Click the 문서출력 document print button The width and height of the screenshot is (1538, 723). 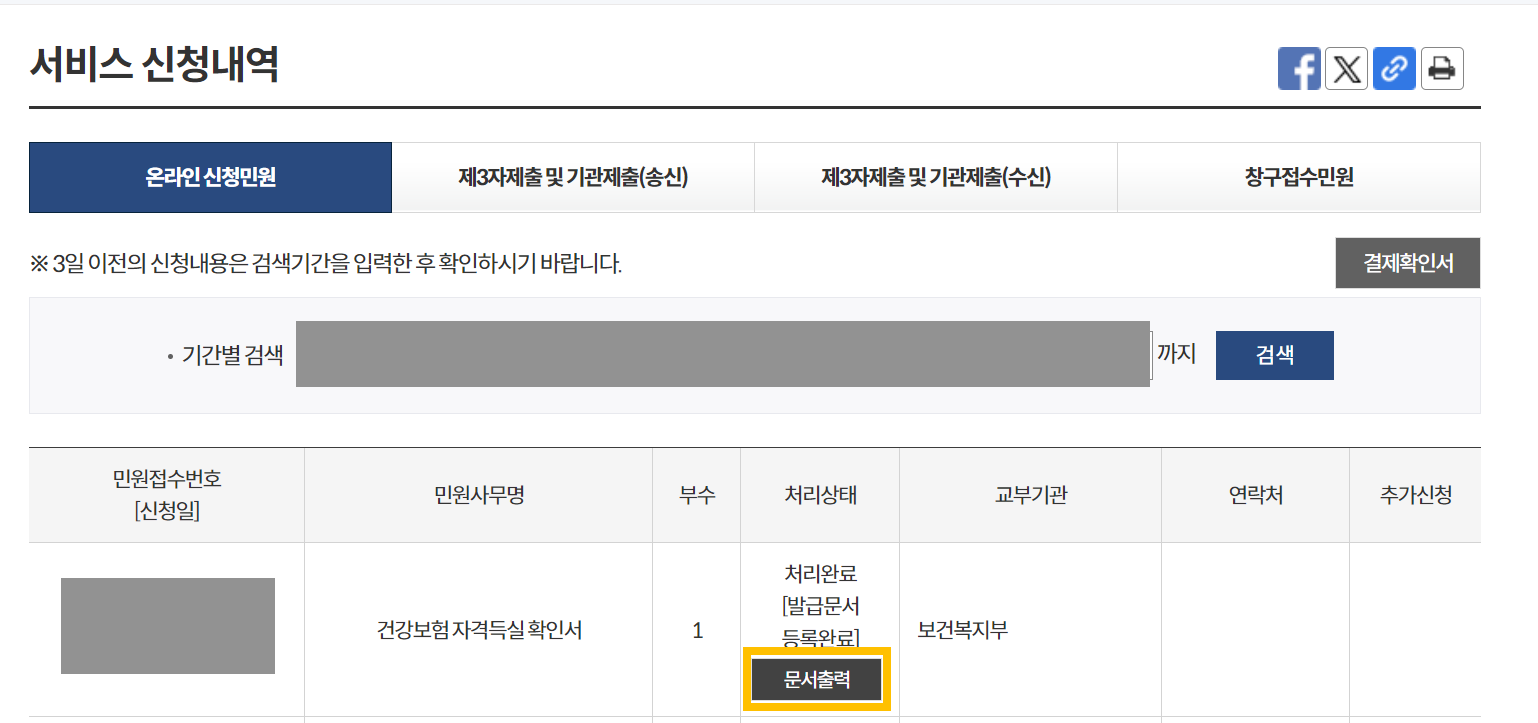coord(816,679)
